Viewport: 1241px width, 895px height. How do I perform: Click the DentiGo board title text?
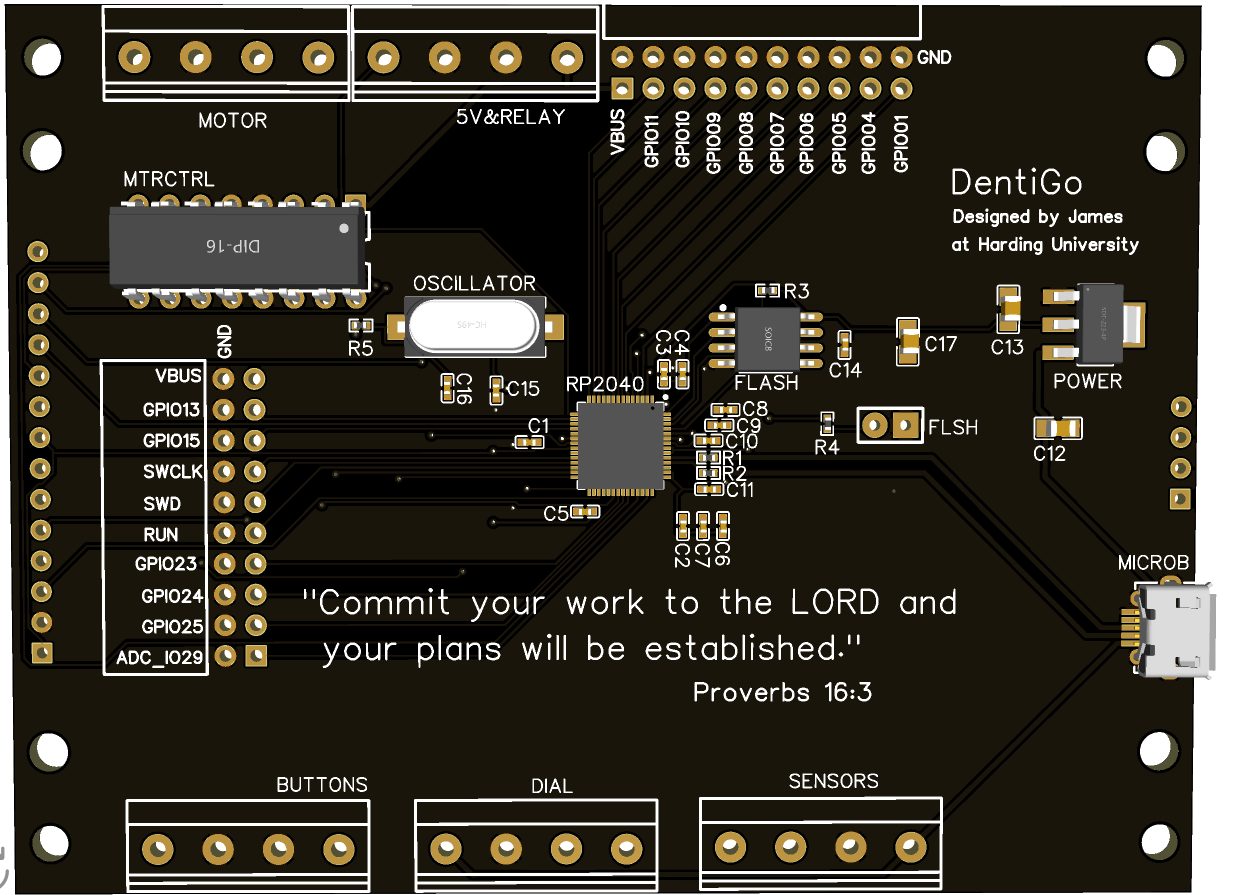[x=1016, y=182]
